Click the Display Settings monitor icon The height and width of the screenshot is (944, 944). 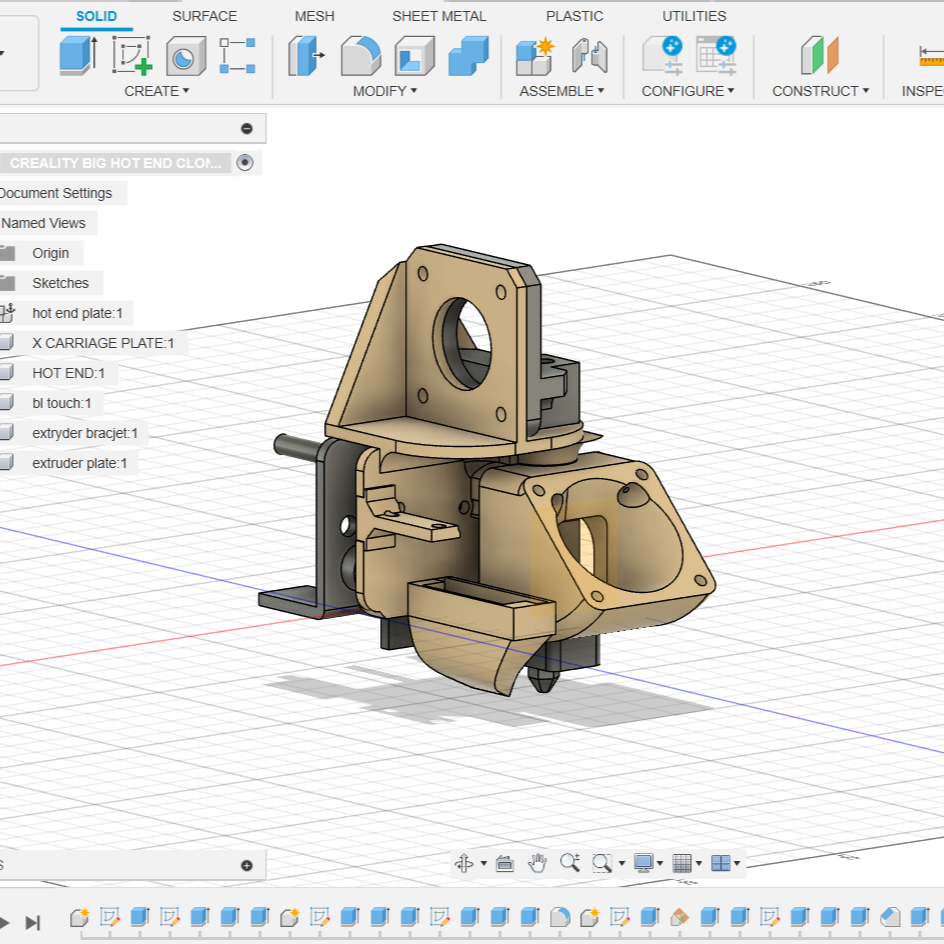(x=643, y=862)
